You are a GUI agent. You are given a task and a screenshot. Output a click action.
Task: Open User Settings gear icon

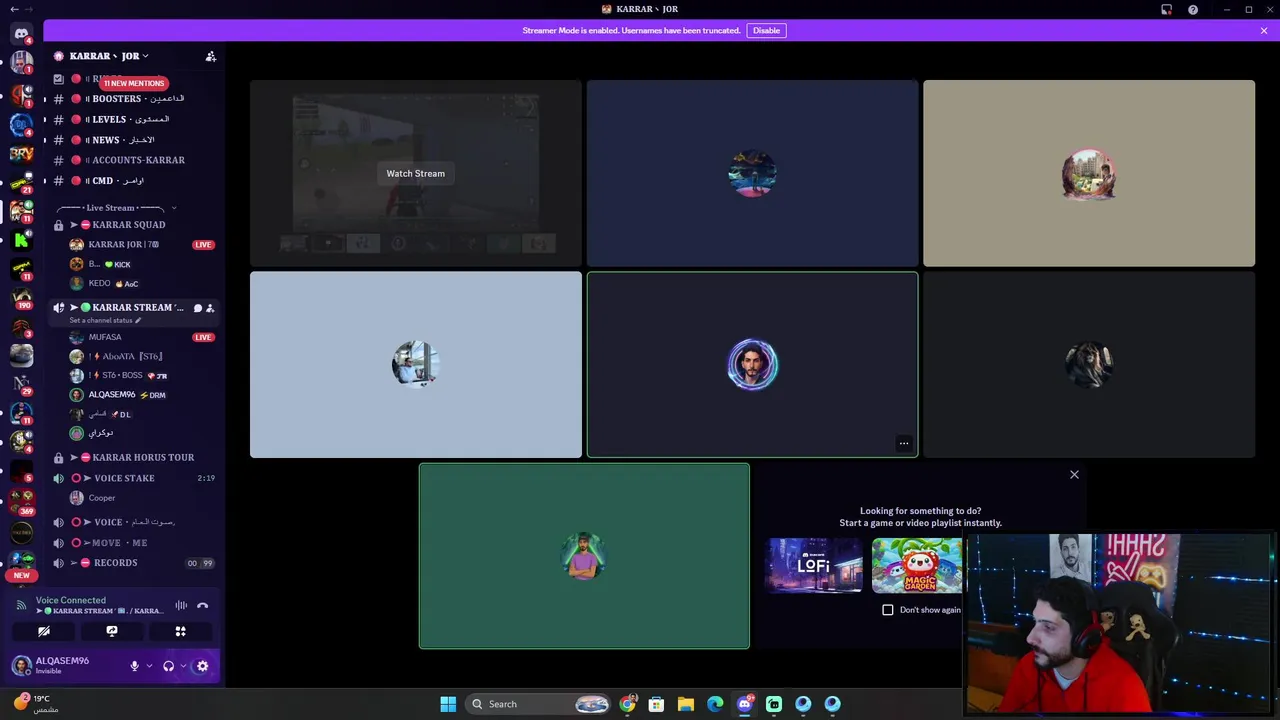pyautogui.click(x=202, y=666)
